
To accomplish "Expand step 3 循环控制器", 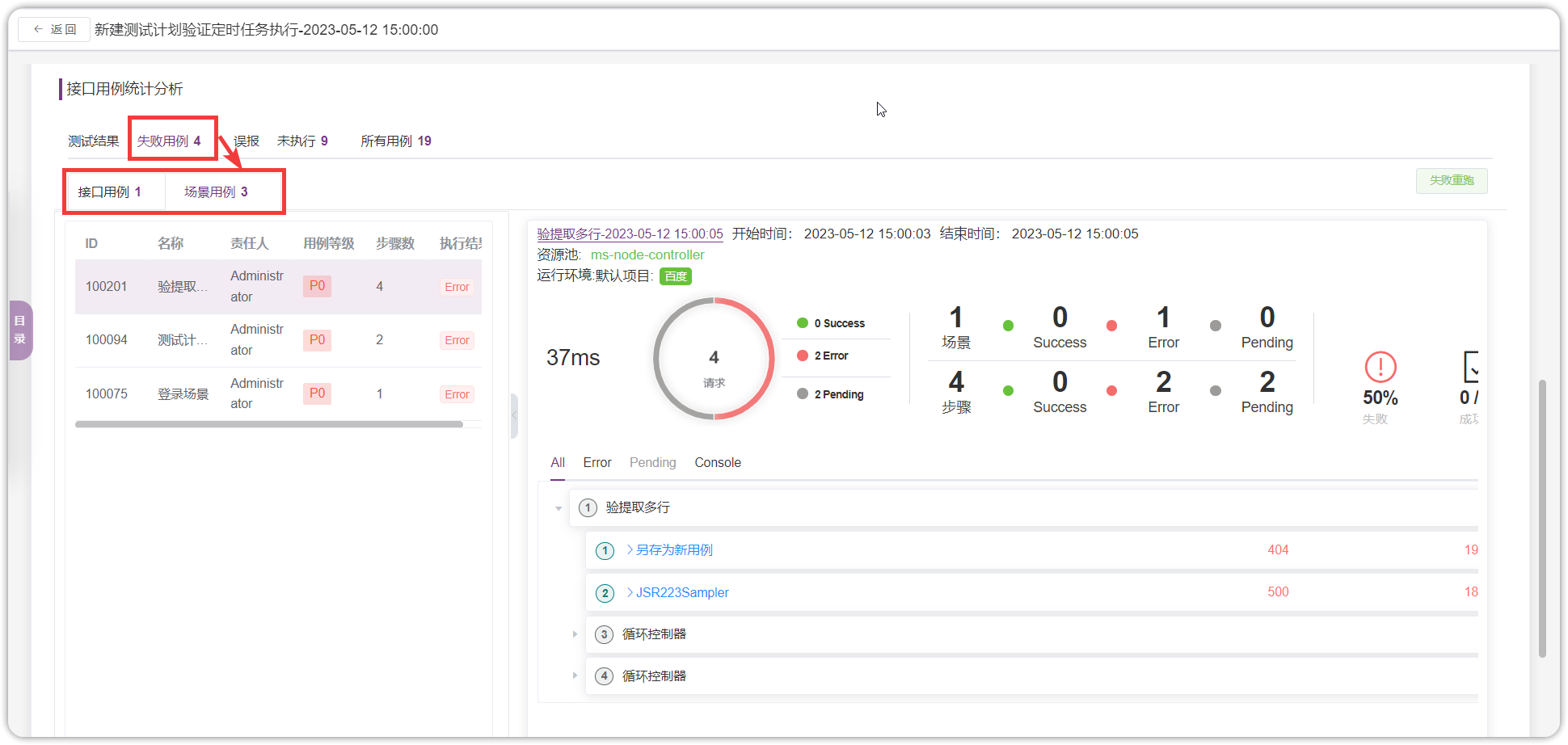I will pyautogui.click(x=575, y=634).
